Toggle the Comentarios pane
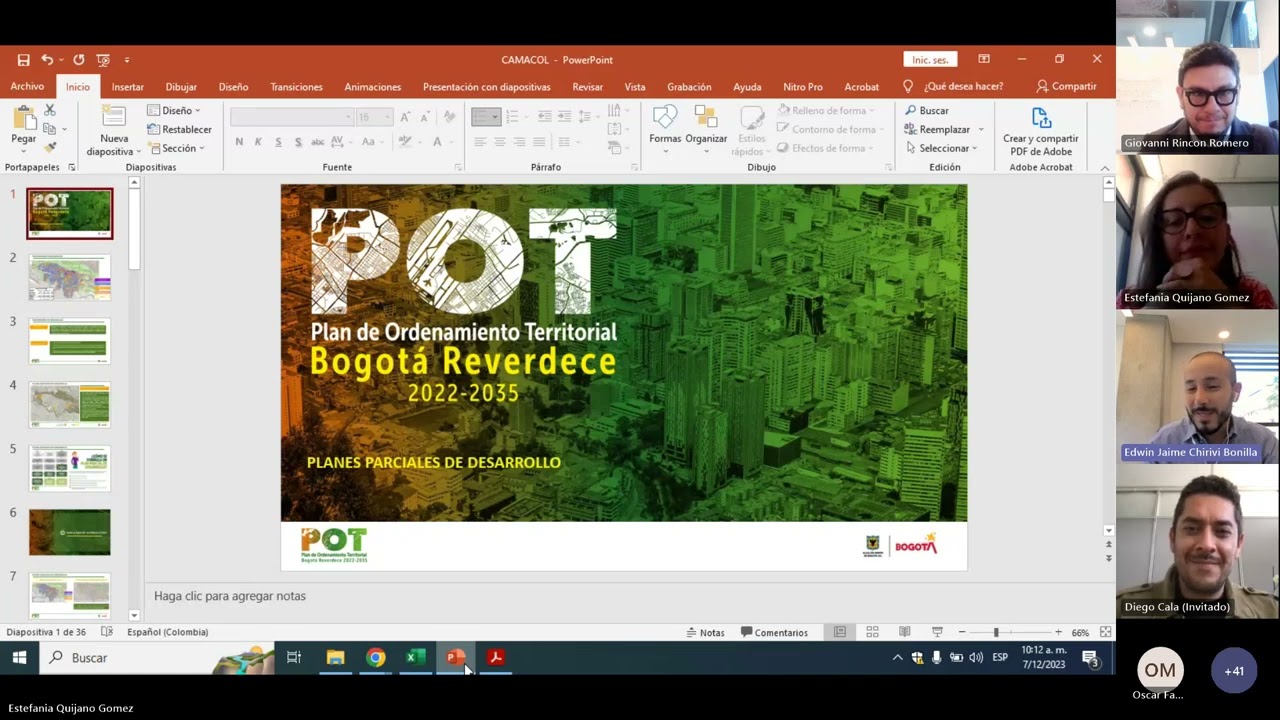1280x720 pixels. (774, 632)
